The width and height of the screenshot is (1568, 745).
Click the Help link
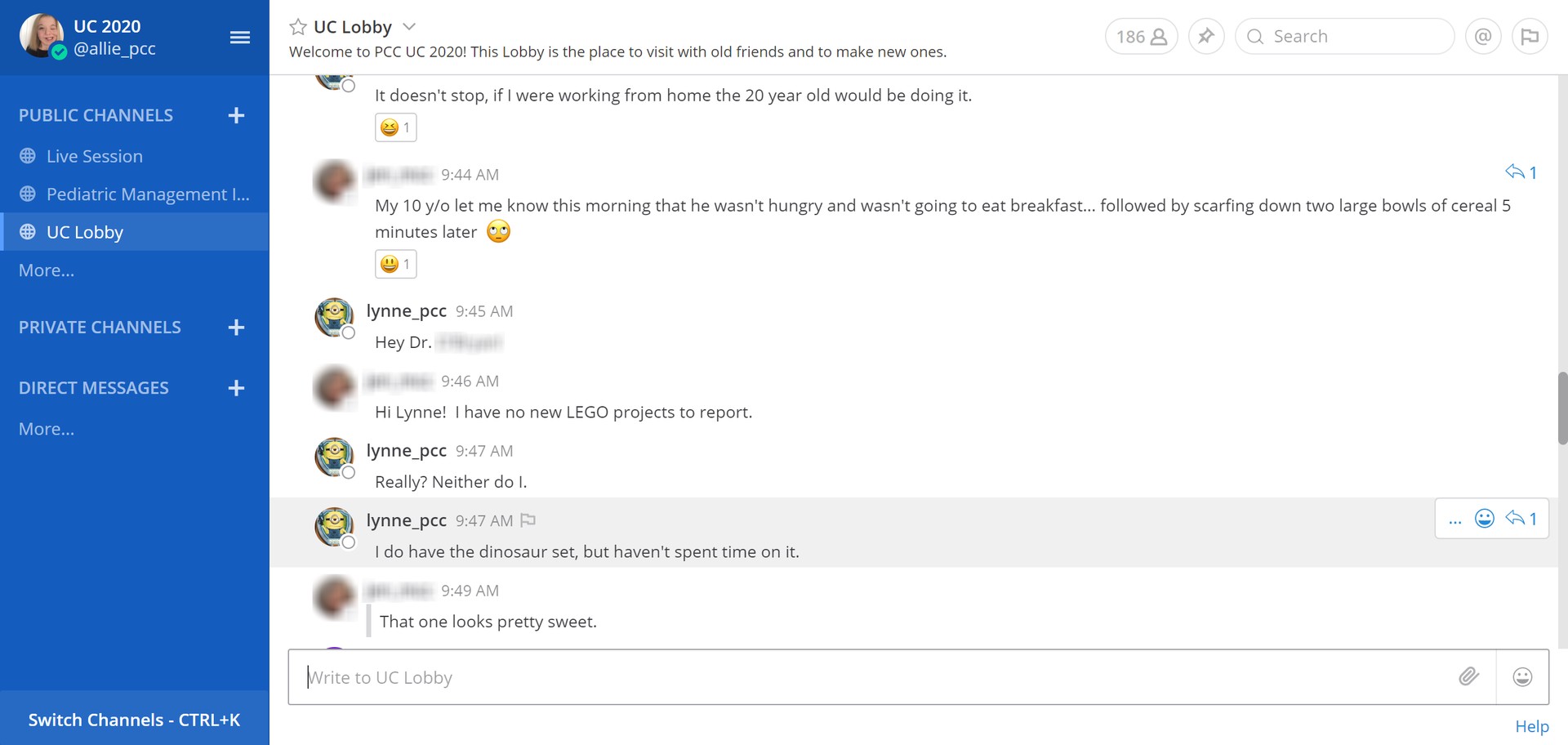pyautogui.click(x=1531, y=726)
